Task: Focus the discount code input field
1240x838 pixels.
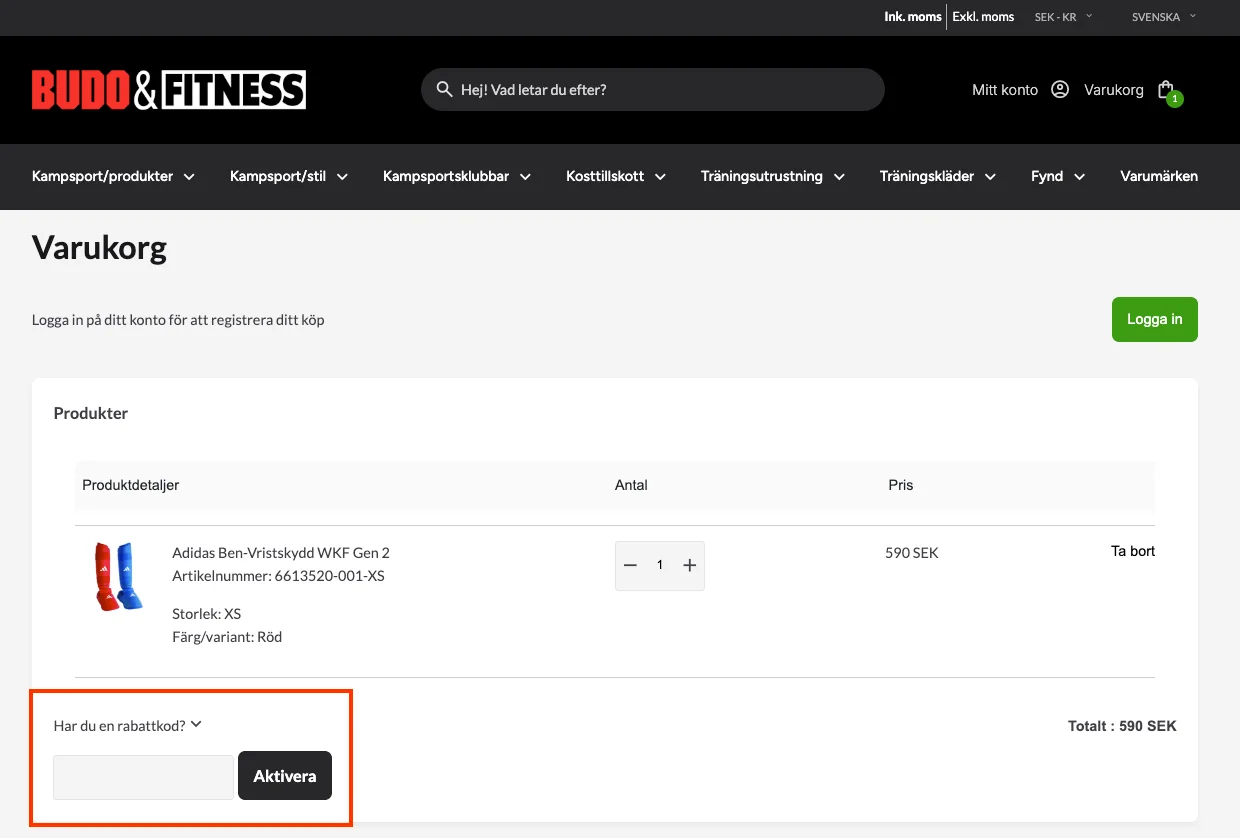Action: 143,777
